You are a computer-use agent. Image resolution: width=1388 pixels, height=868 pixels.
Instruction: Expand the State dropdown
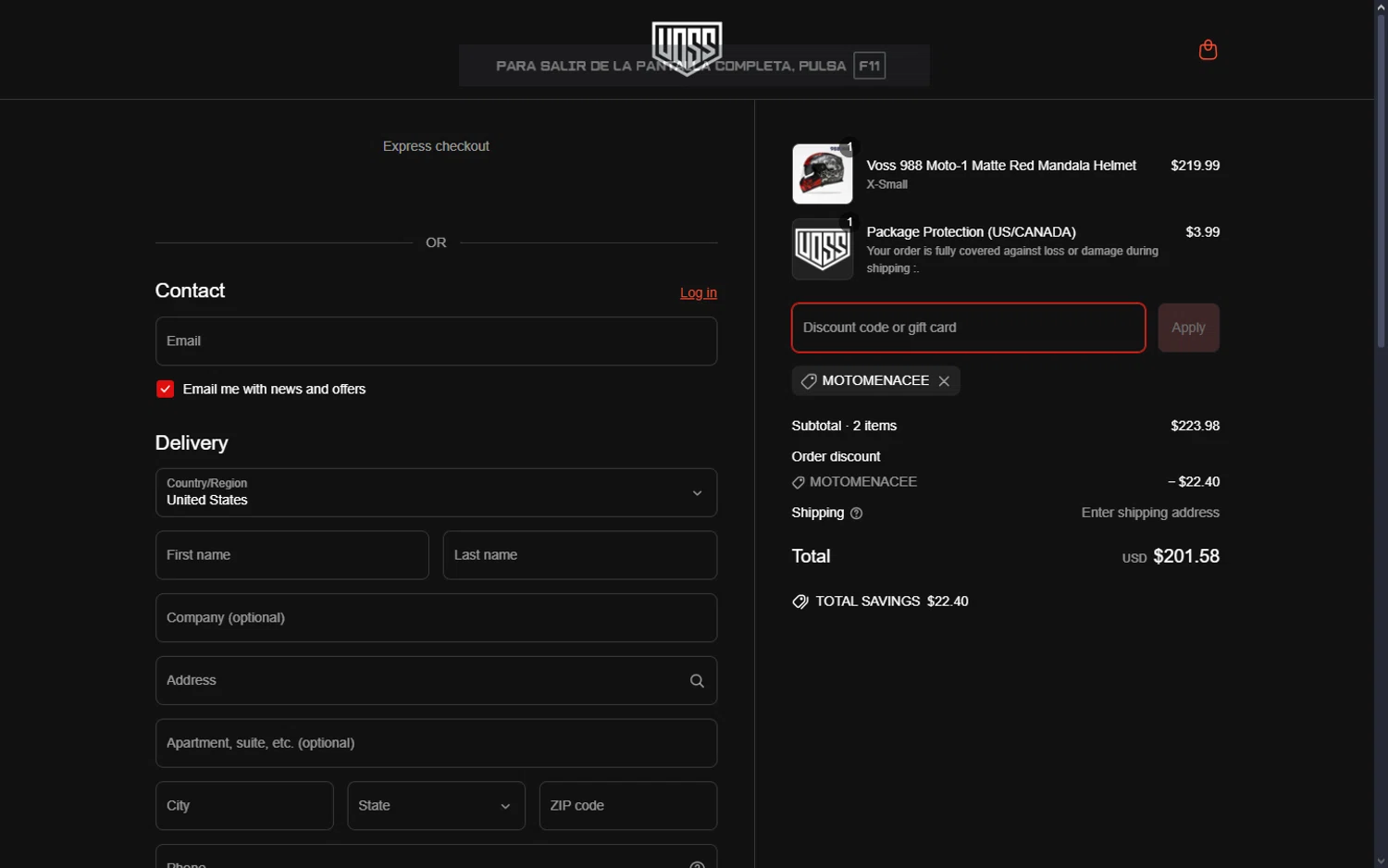click(436, 806)
